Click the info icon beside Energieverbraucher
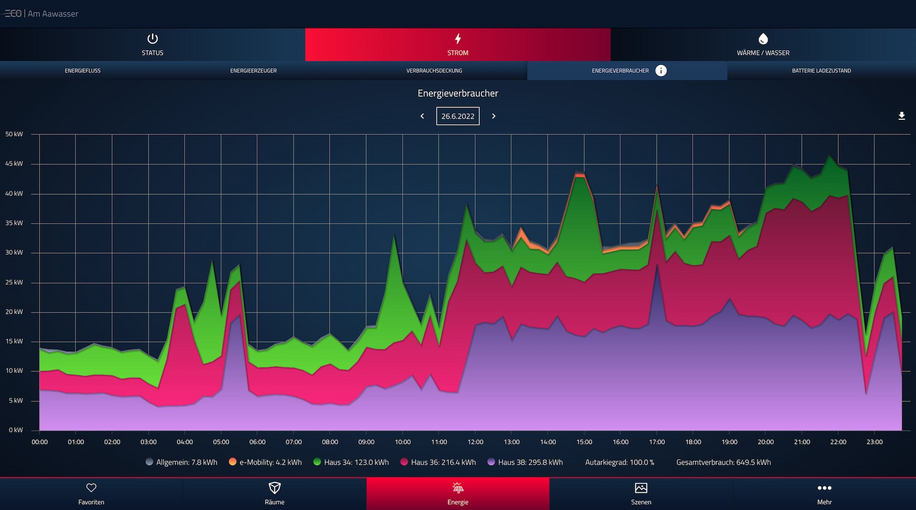Image resolution: width=916 pixels, height=510 pixels. pos(661,71)
